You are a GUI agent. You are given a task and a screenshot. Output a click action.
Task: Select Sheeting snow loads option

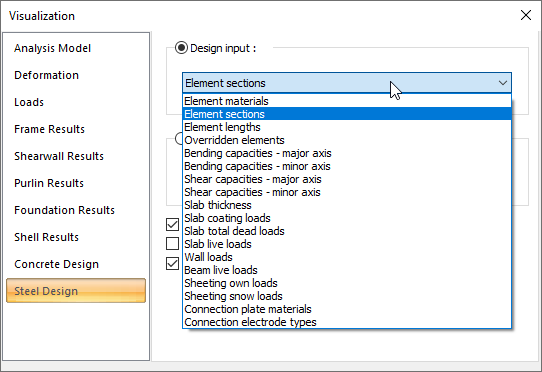(x=347, y=296)
